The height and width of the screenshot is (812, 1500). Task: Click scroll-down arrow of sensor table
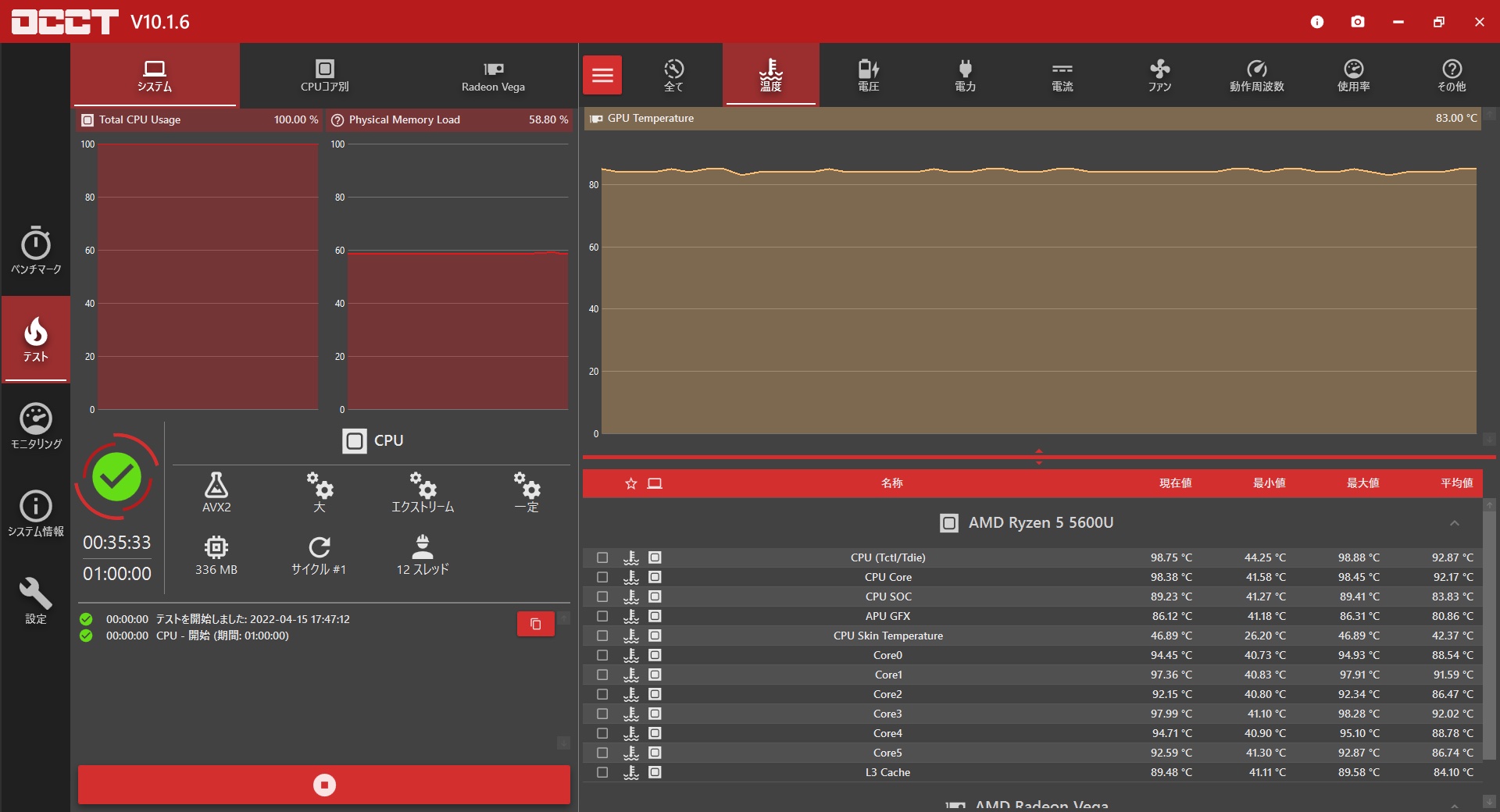(1490, 802)
